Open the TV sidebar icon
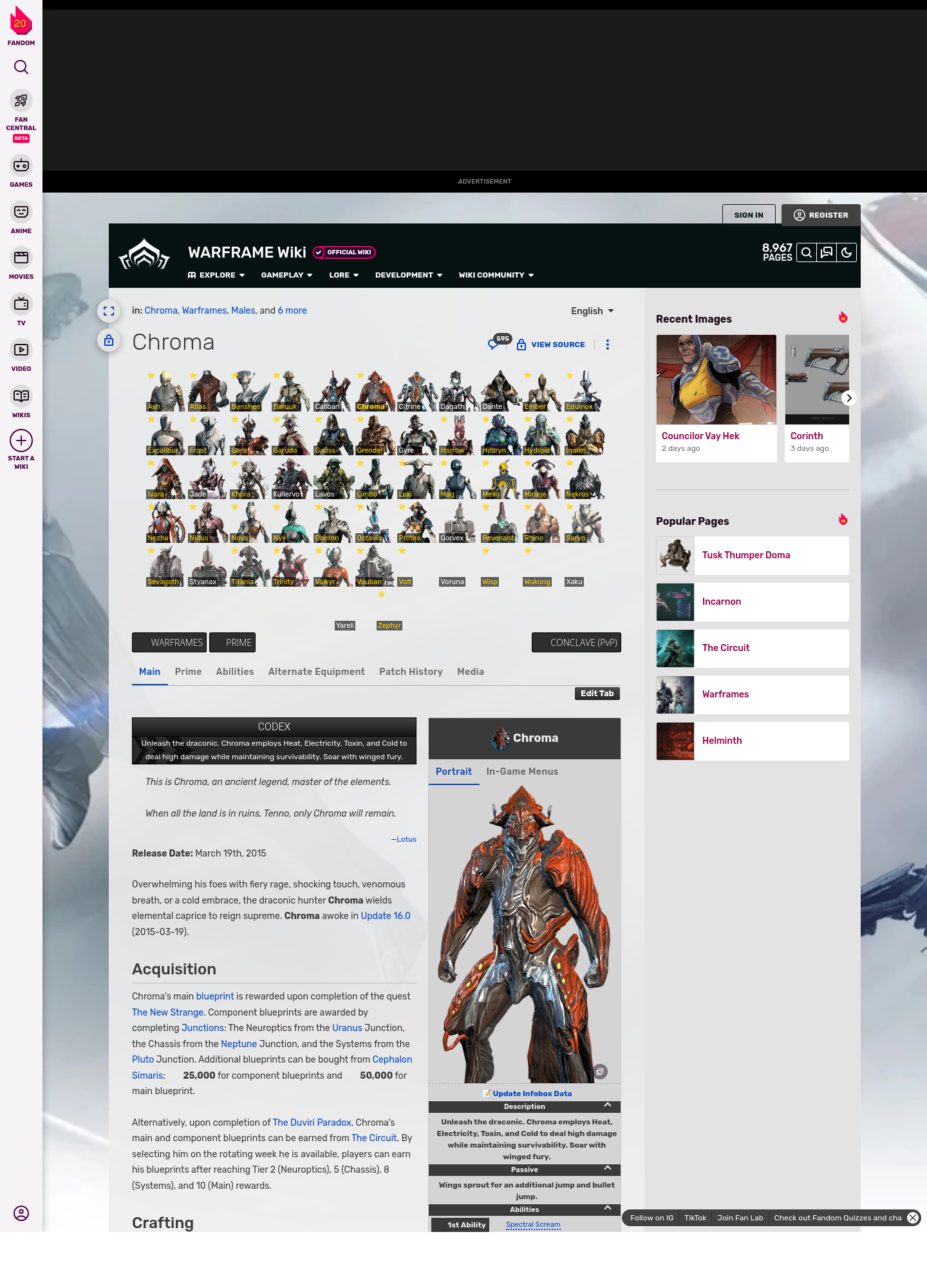Screen dimensions: 927x1288 21,303
